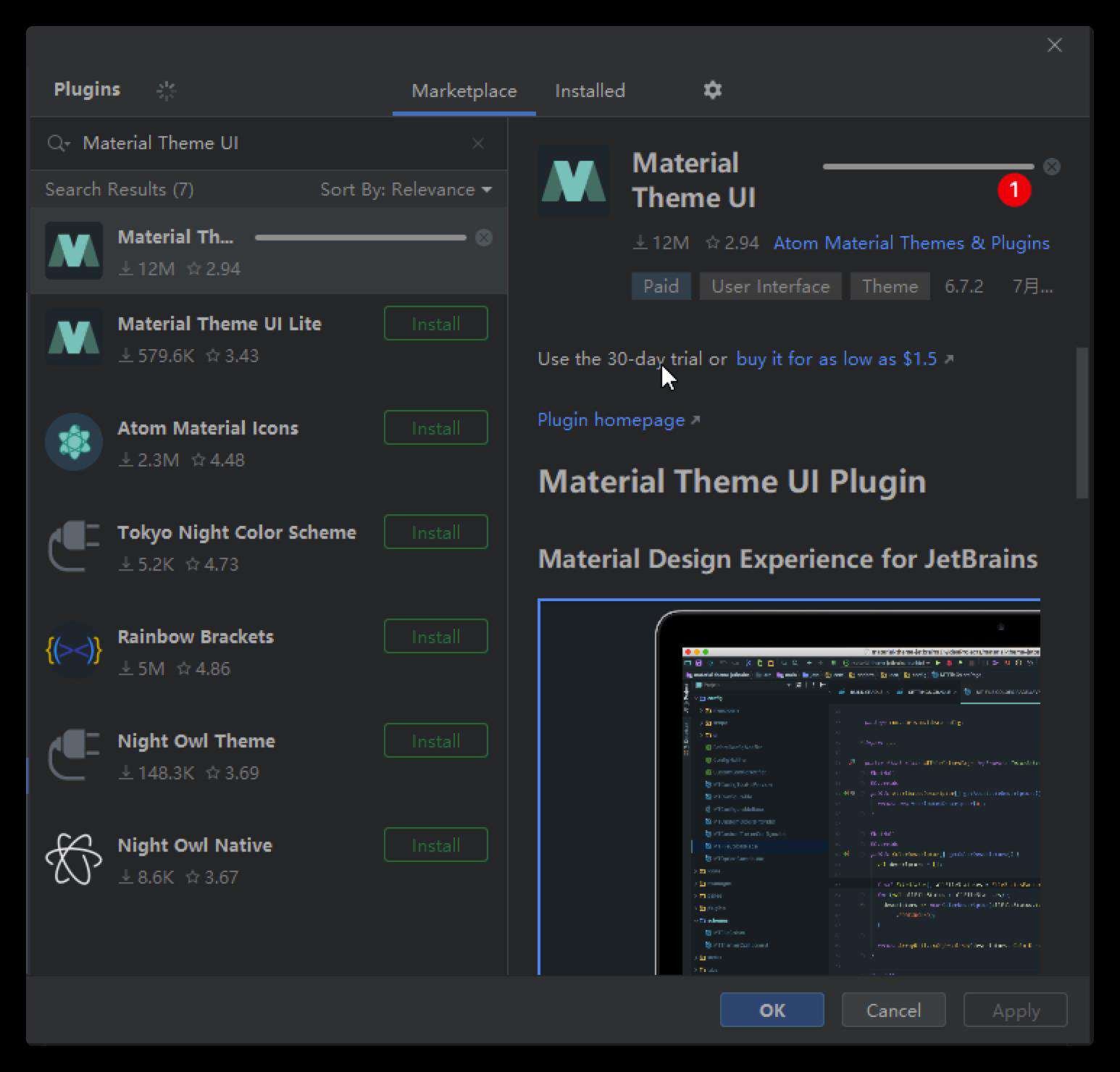
Task: Click the Tokyo Night Color Scheme plug icon
Action: pos(74,546)
